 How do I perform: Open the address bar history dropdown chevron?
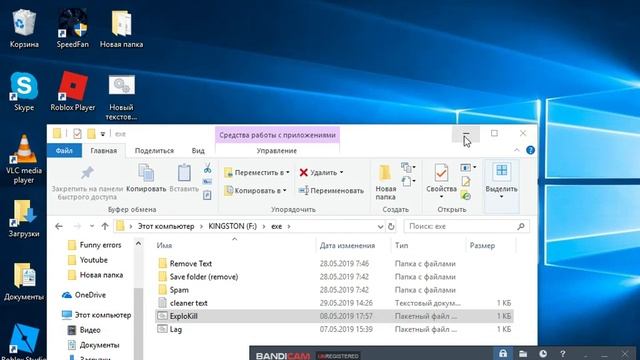(380, 227)
